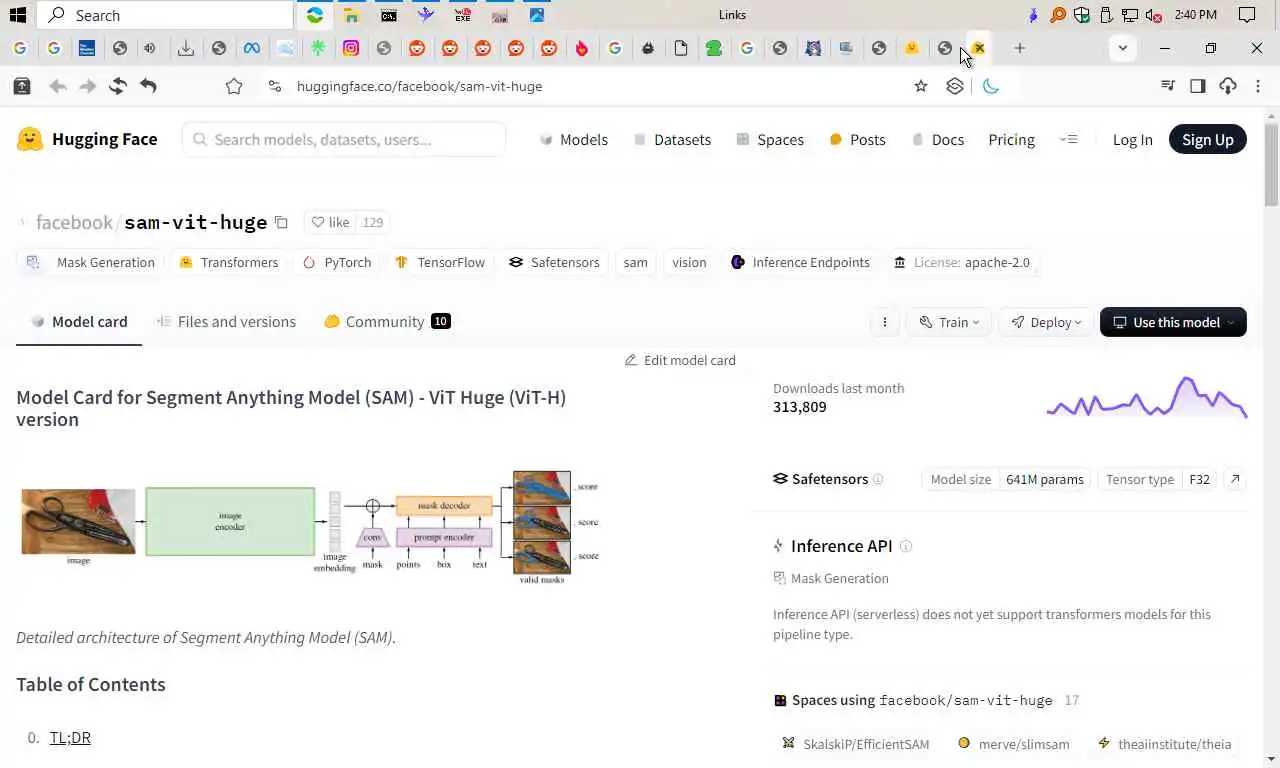Open the Instagram browser tab
Image resolution: width=1280 pixels, height=768 pixels.
[x=351, y=48]
